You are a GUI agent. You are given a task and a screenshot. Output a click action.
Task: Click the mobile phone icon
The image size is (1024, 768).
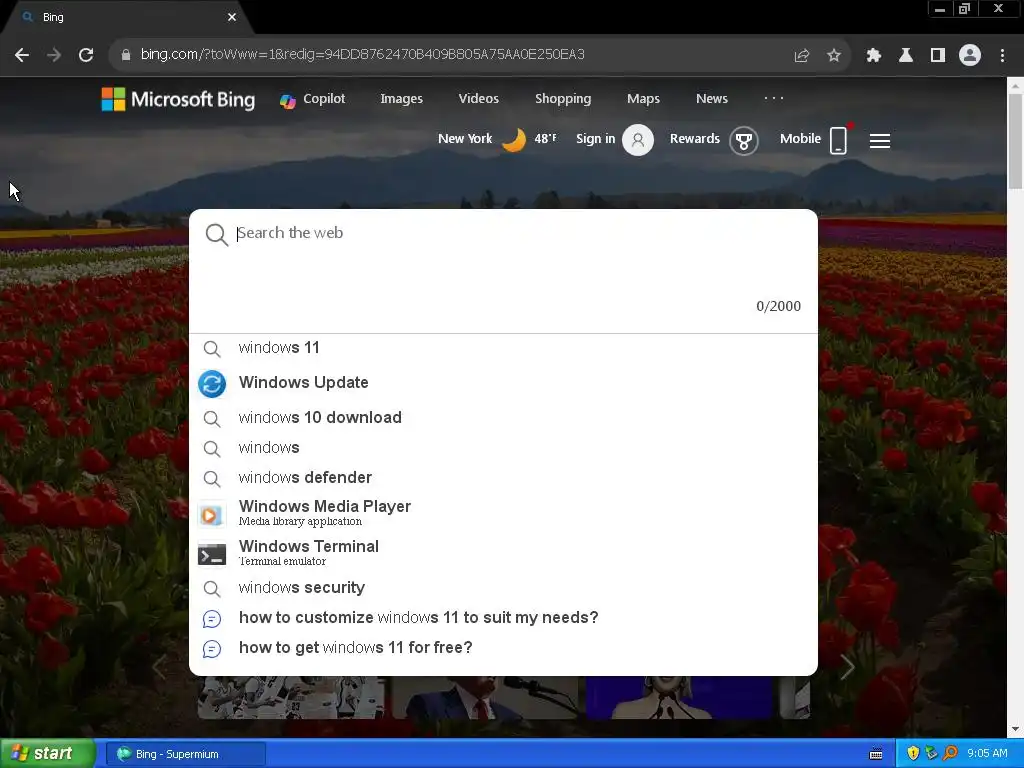(839, 140)
